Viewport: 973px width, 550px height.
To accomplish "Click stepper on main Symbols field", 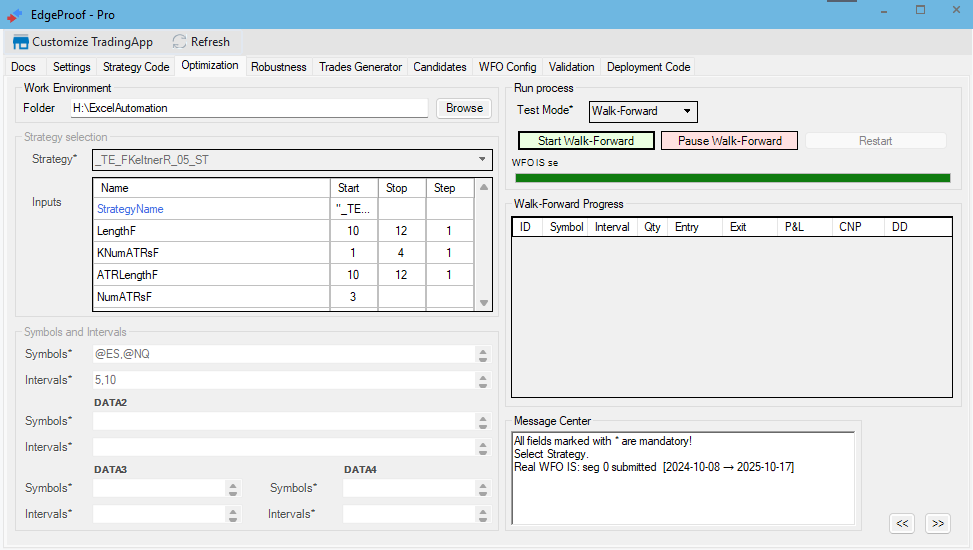I will 483,354.
